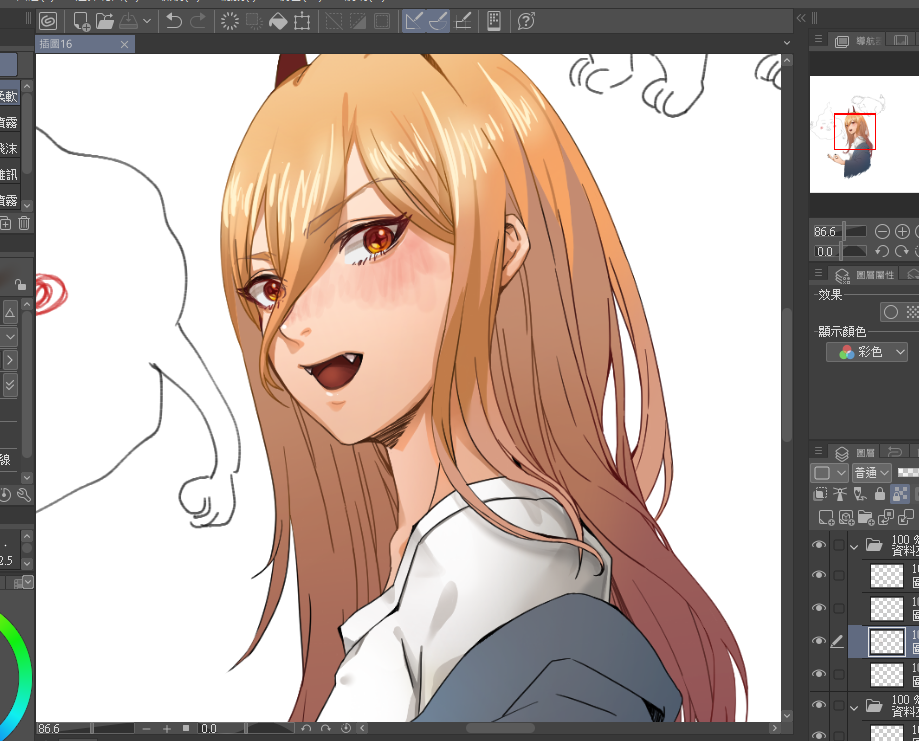Tick the top folder's lock checkbox
The width and height of the screenshot is (919, 741).
click(839, 545)
